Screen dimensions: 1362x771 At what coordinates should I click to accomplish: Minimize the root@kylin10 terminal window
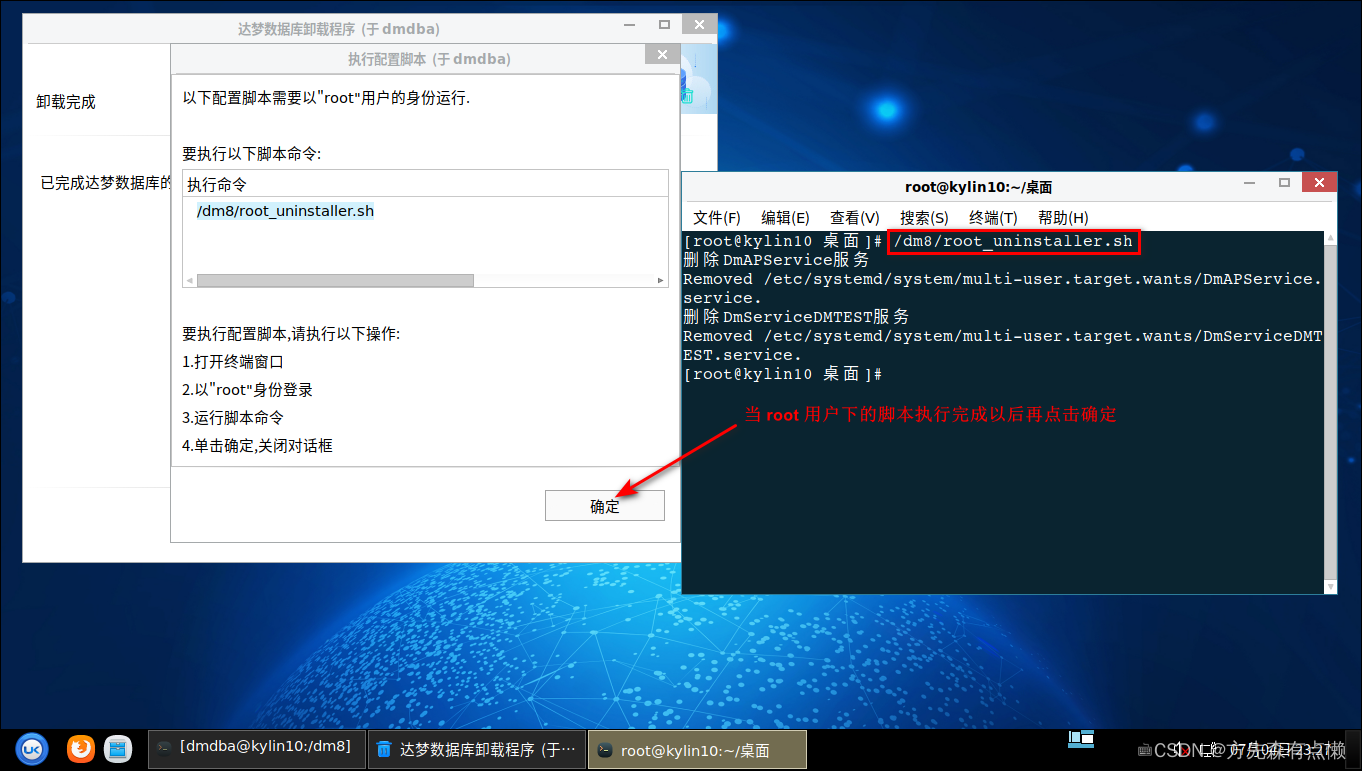[1250, 183]
